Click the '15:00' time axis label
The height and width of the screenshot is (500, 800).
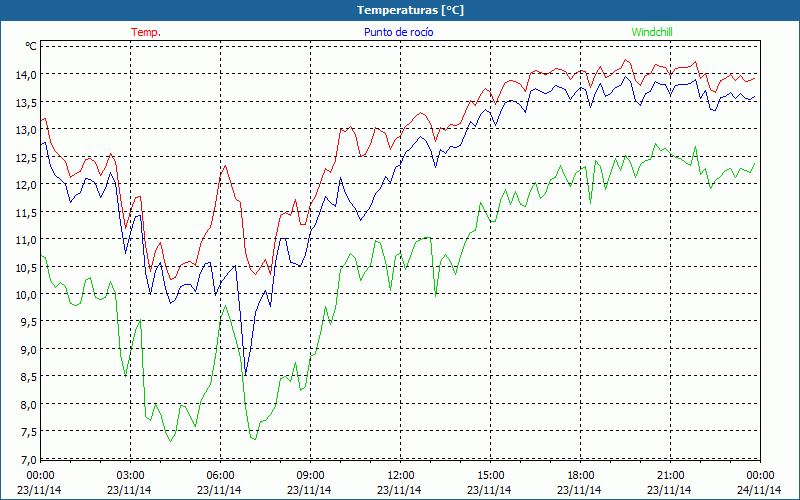[490, 476]
